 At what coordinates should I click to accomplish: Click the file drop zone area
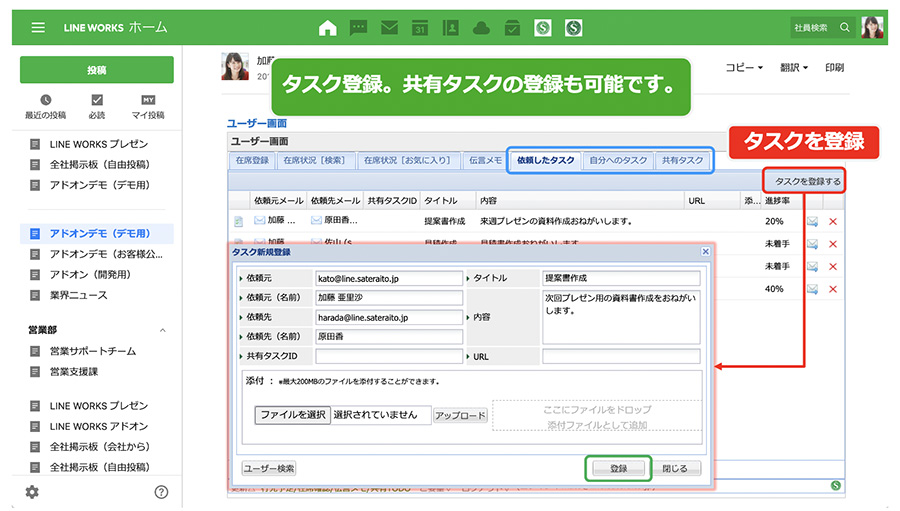click(597, 416)
